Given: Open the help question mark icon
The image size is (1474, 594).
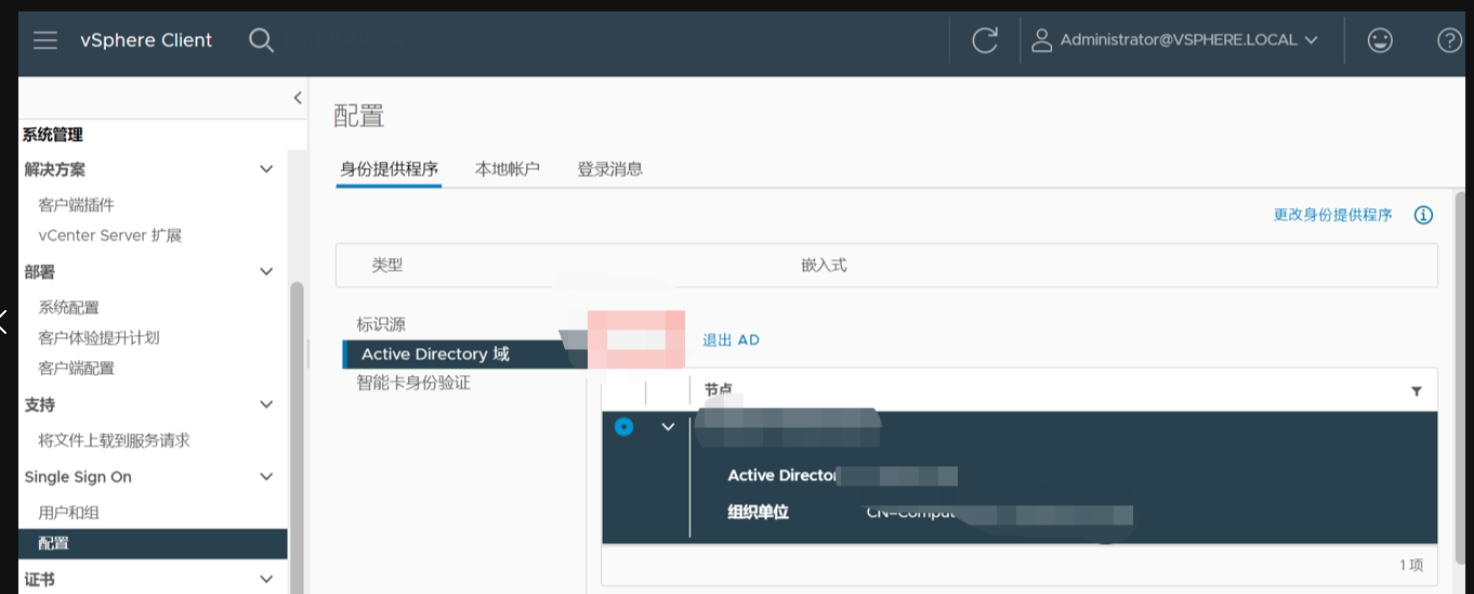Looking at the screenshot, I should coord(1449,40).
